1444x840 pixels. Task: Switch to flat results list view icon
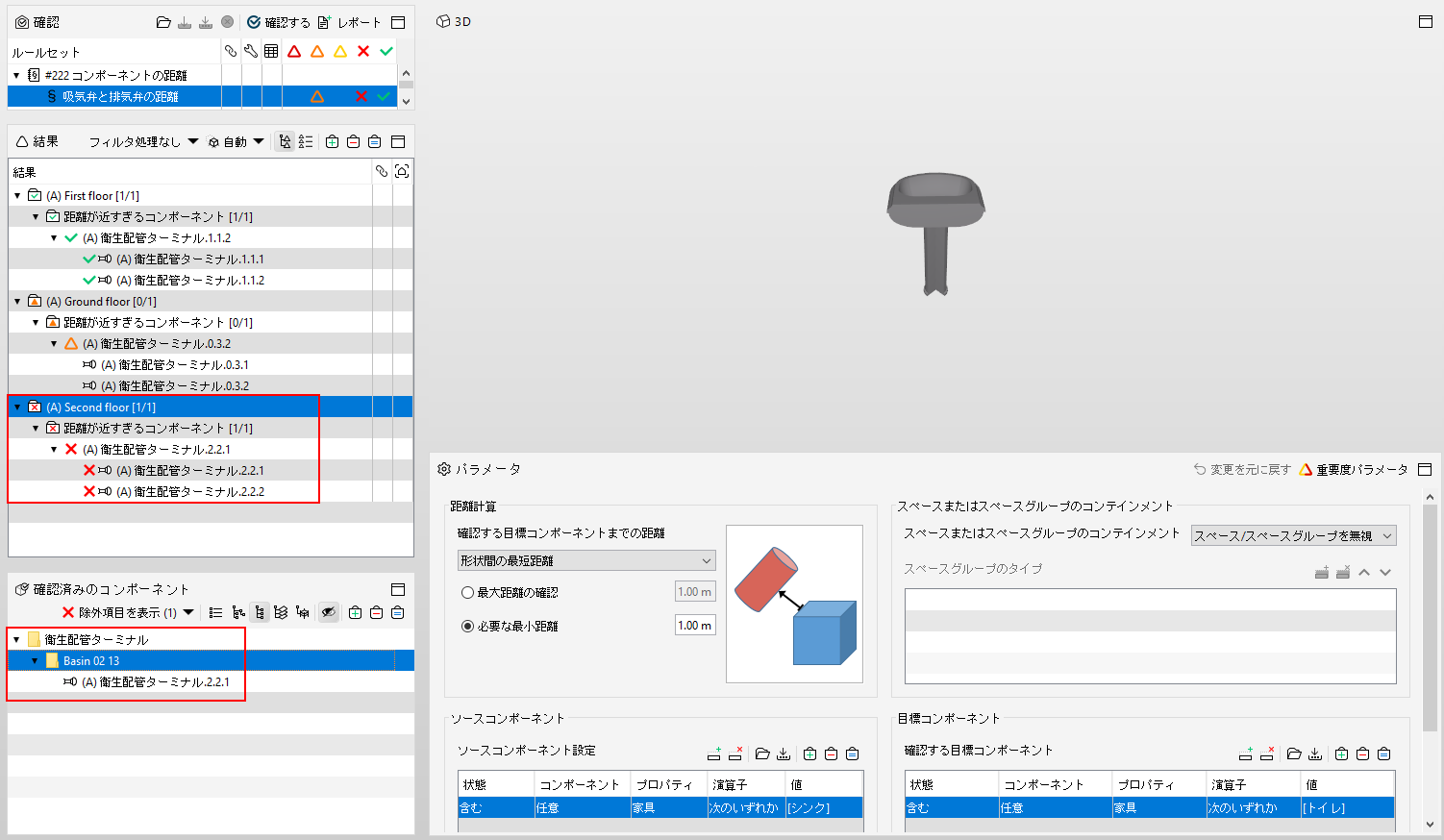coord(306,141)
